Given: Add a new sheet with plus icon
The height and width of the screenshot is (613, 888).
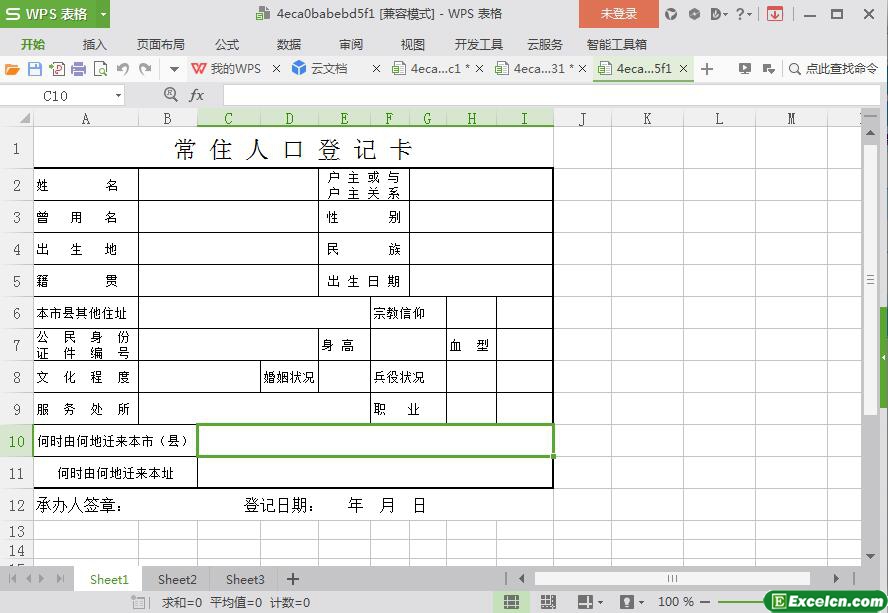Looking at the screenshot, I should (293, 579).
